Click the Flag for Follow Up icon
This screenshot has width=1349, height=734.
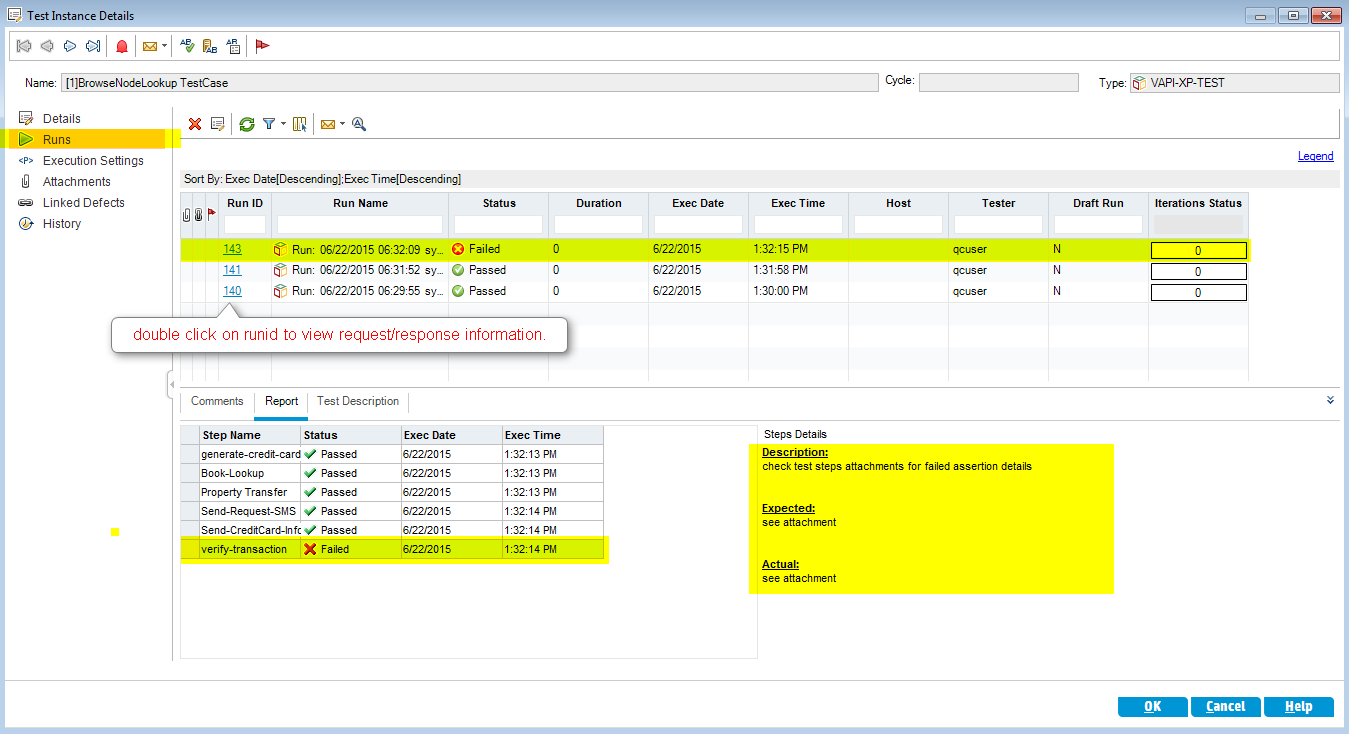click(262, 46)
